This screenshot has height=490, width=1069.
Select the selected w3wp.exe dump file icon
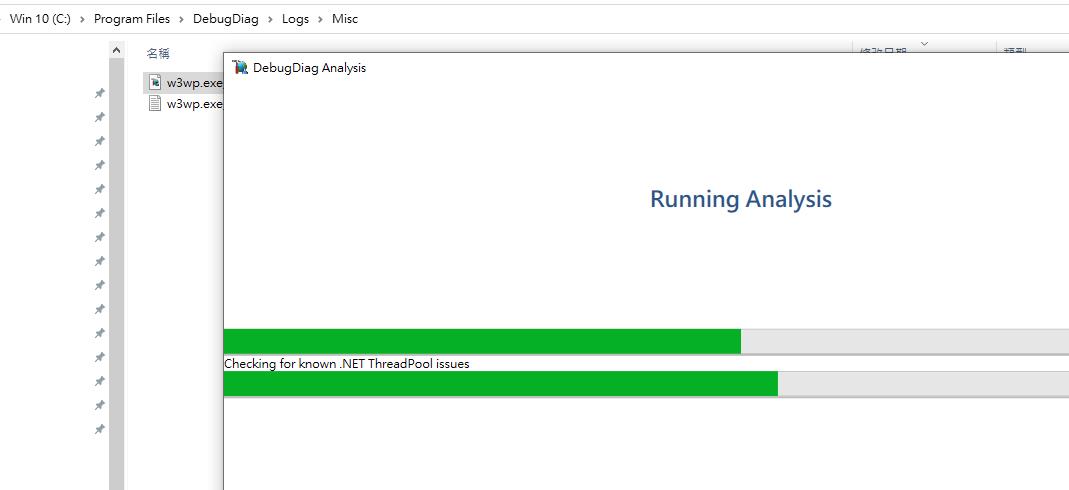(155, 83)
